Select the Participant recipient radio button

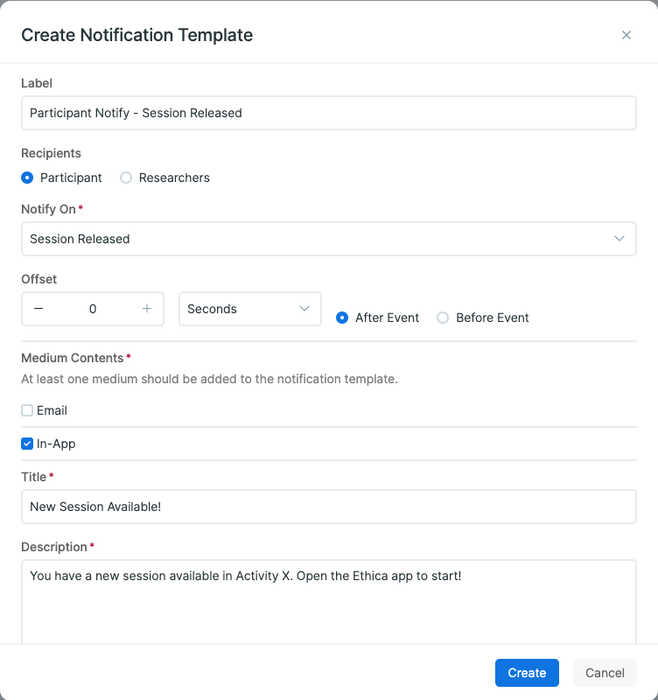[27, 178]
